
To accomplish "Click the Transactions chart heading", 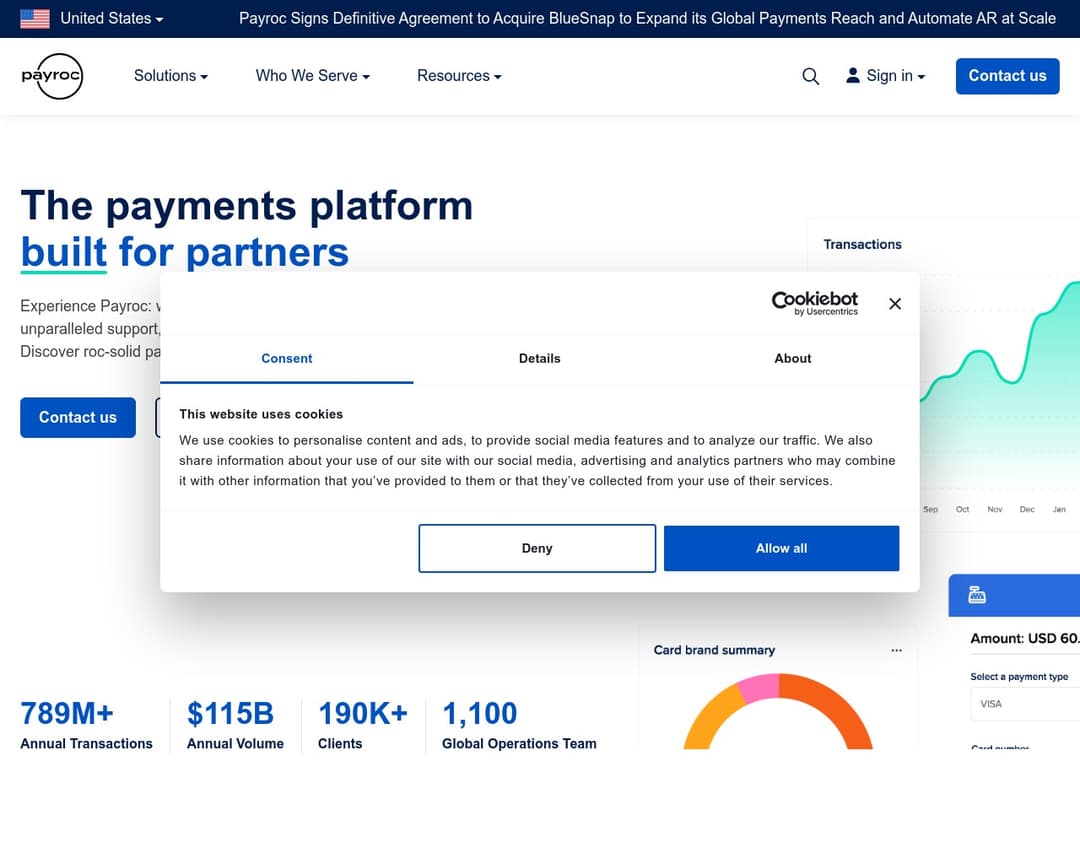I will pos(862,244).
